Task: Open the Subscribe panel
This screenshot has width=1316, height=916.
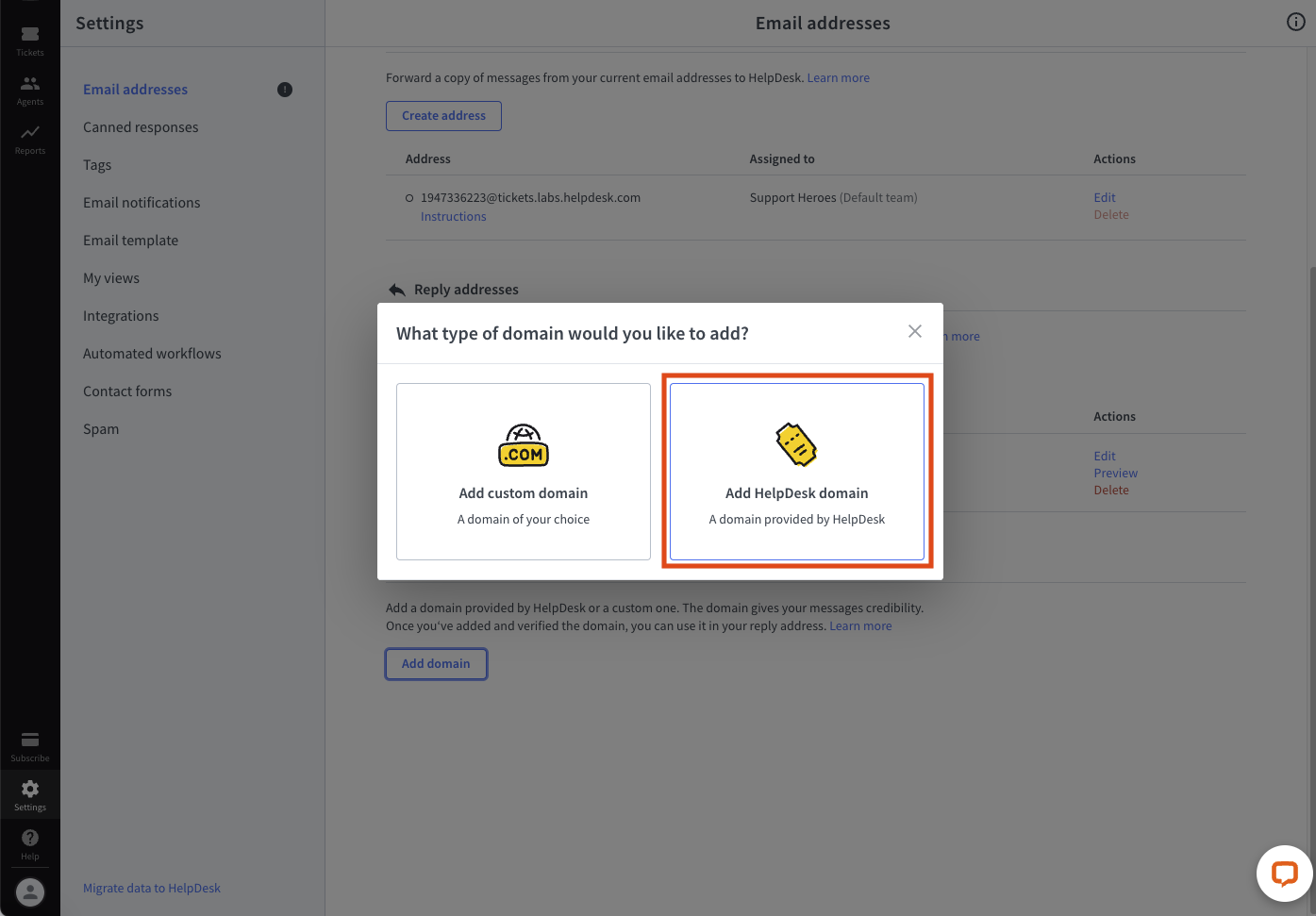Action: [29, 745]
